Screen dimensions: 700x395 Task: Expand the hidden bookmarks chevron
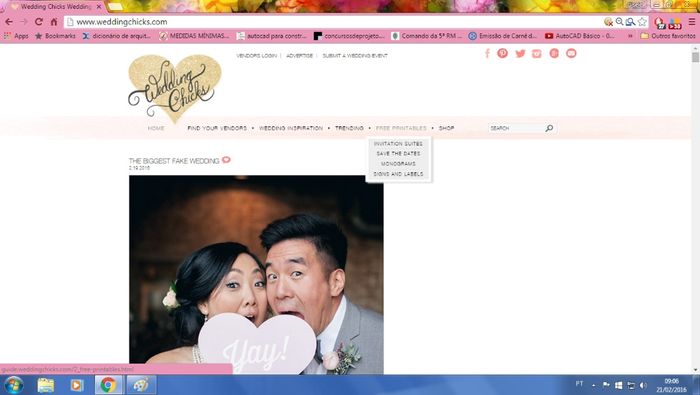tap(630, 36)
